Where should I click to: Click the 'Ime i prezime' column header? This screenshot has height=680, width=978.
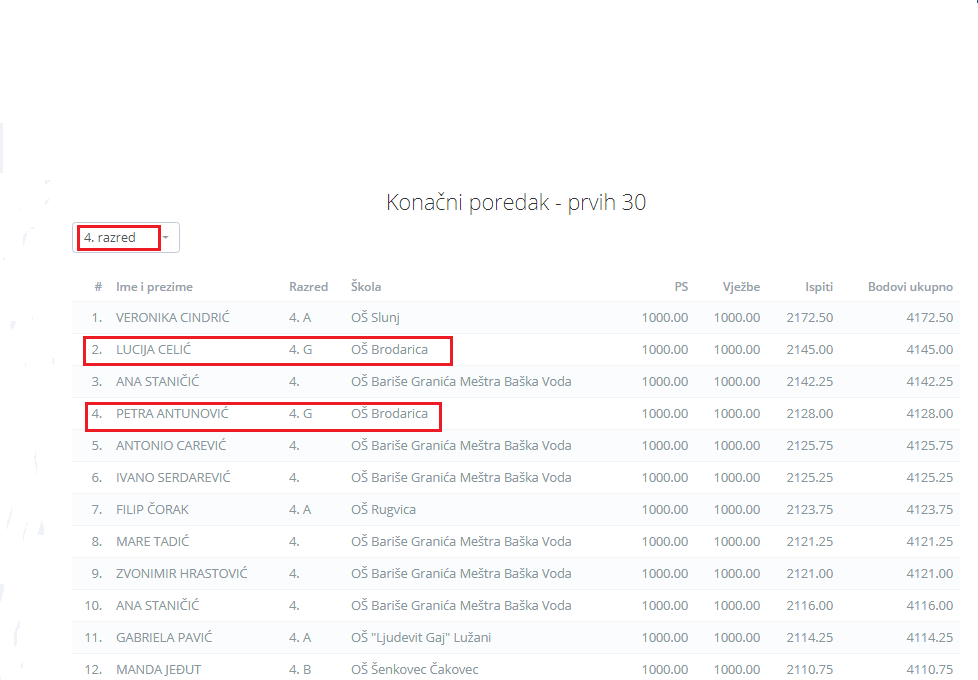pyautogui.click(x=154, y=287)
